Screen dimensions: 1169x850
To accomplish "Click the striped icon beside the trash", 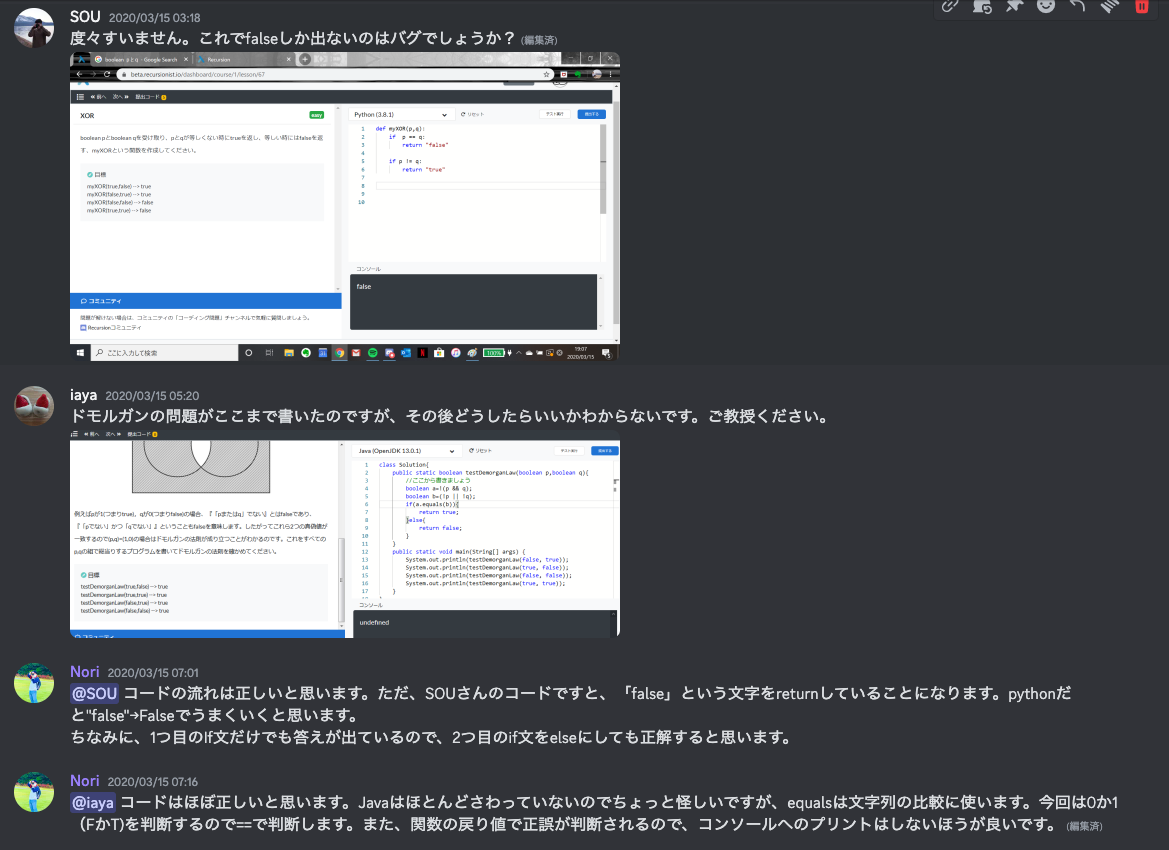I will (1110, 6).
